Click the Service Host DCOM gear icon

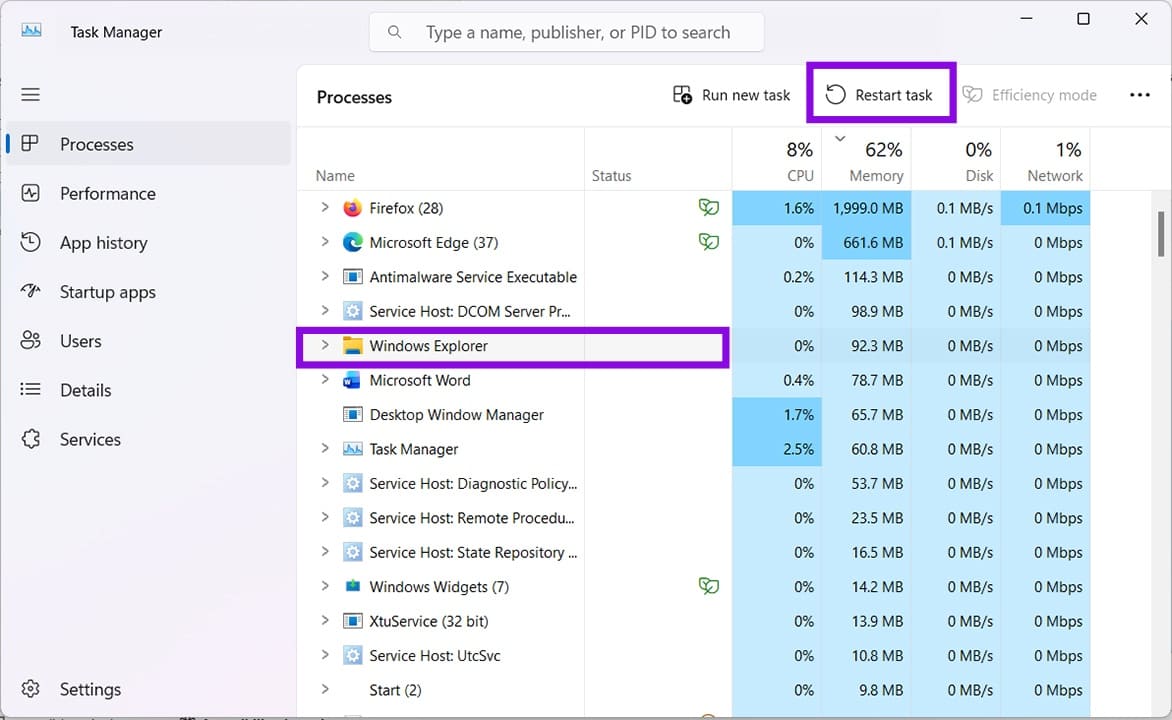tap(352, 311)
